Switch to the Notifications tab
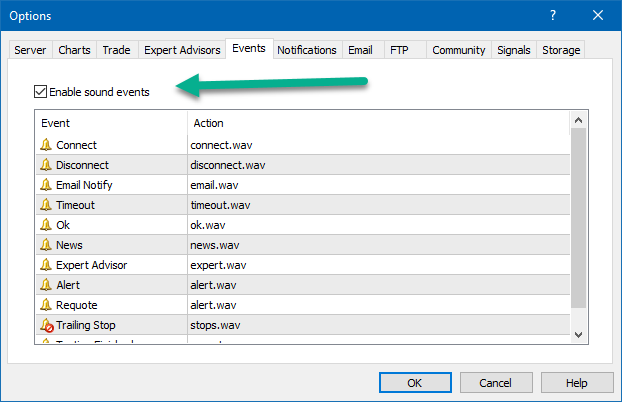Viewport: 622px width, 402px height. (x=306, y=50)
